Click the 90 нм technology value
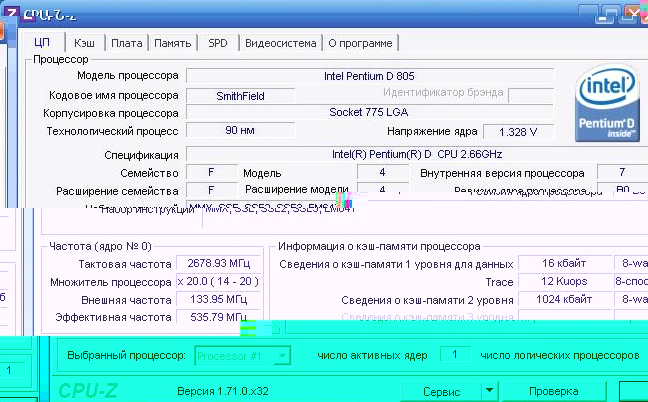The image size is (648, 402). click(x=240, y=130)
